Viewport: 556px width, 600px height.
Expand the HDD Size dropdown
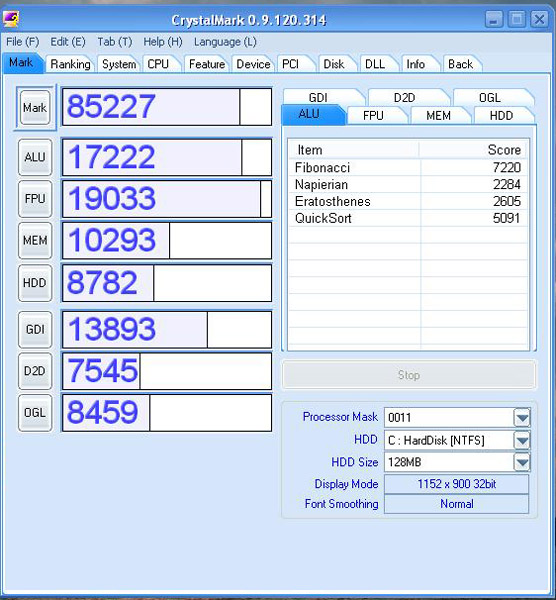pyautogui.click(x=522, y=462)
